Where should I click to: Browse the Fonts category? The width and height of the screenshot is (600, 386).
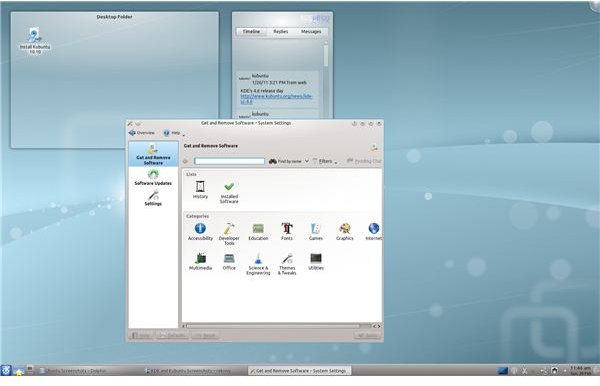click(x=287, y=231)
